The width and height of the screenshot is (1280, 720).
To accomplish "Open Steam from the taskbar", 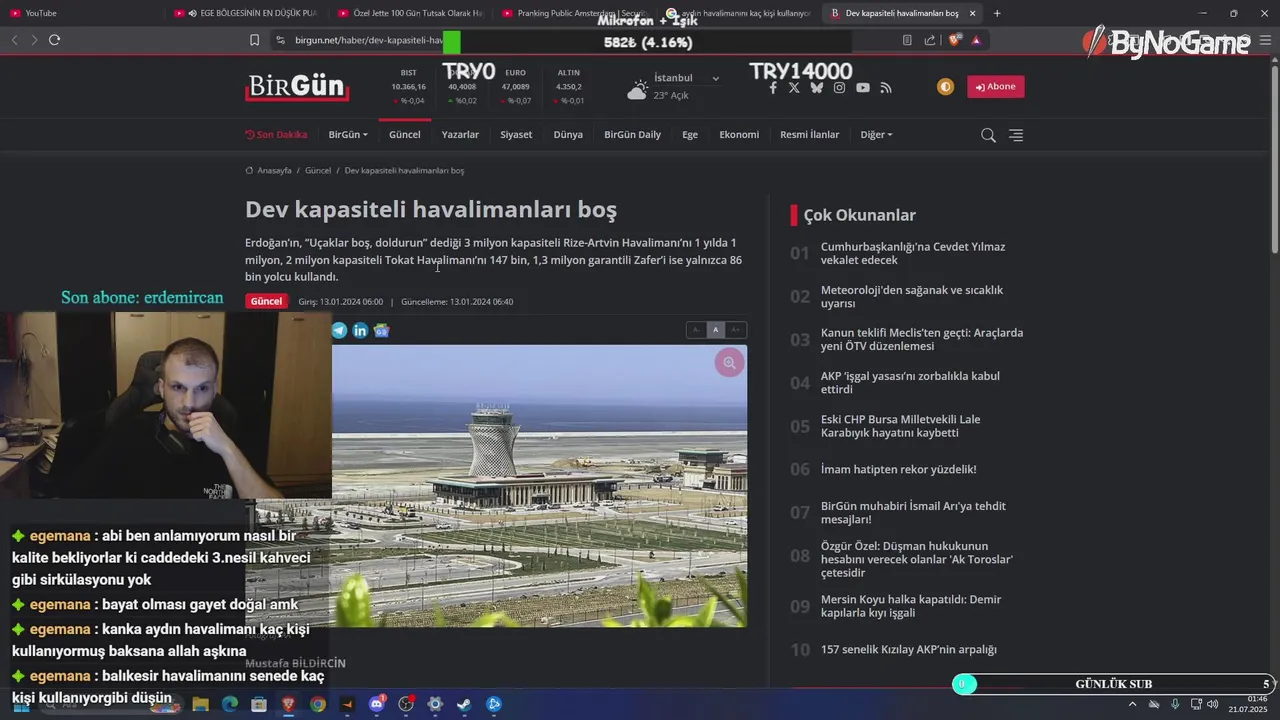I will (464, 704).
